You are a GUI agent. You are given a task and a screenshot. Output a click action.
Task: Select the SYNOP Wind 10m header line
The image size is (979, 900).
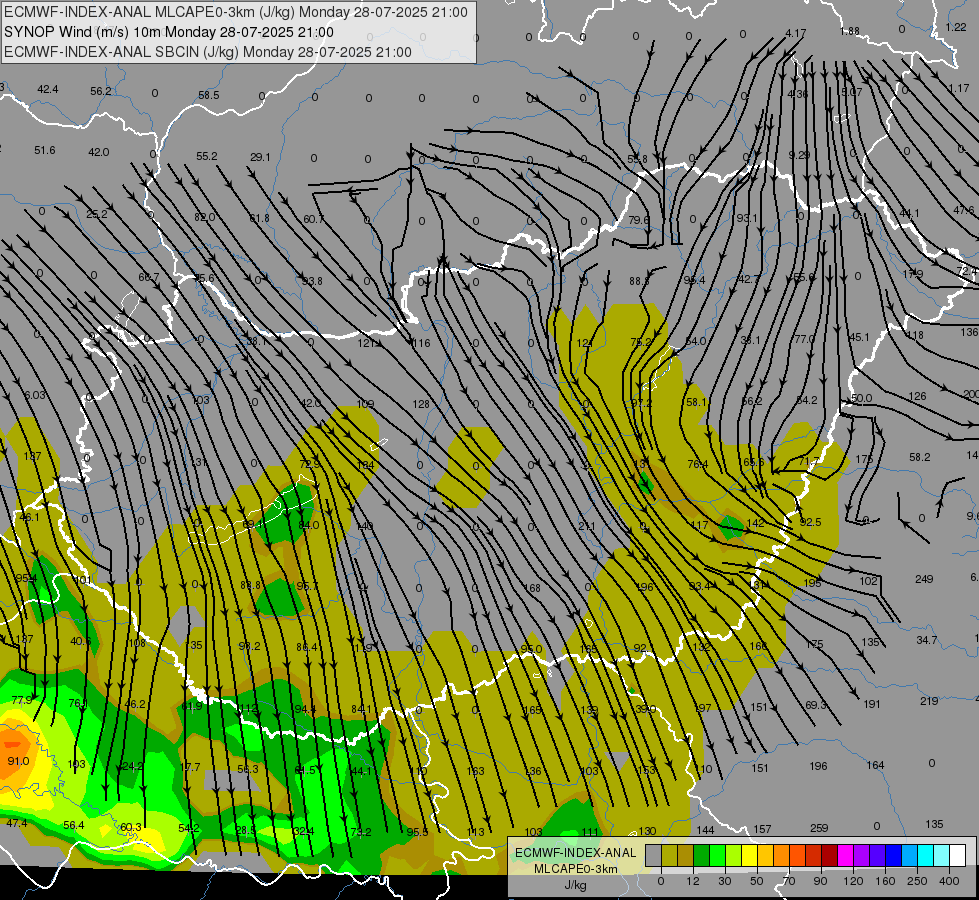pos(169,32)
